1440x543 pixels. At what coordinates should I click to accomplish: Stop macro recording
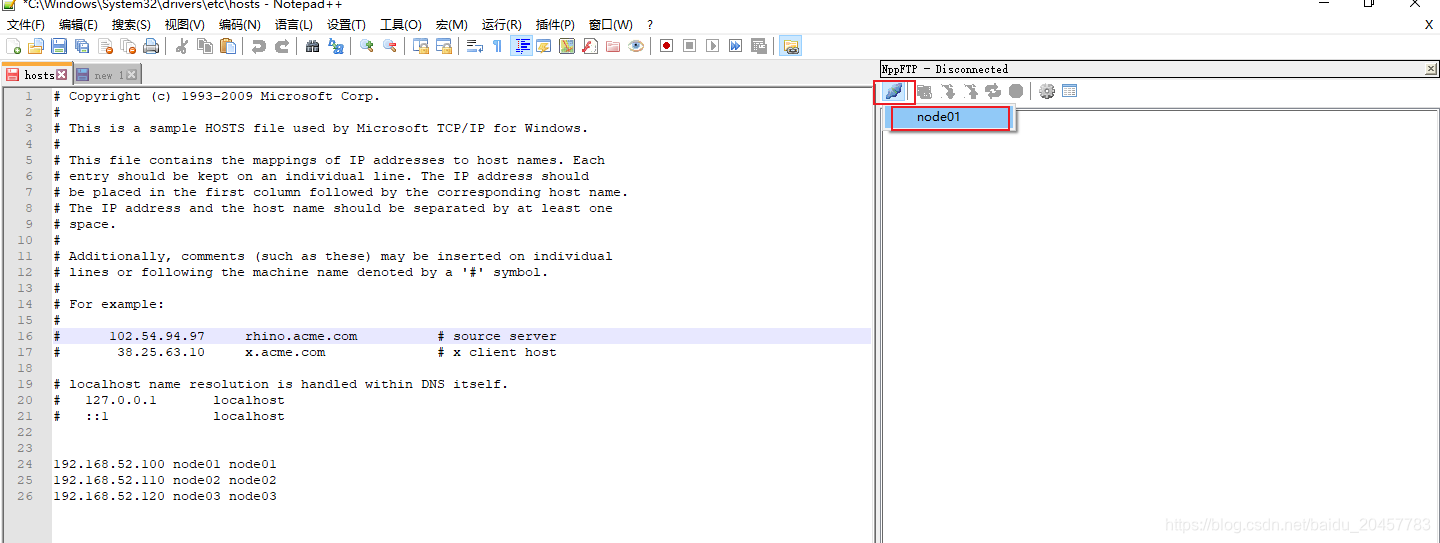tap(689, 46)
